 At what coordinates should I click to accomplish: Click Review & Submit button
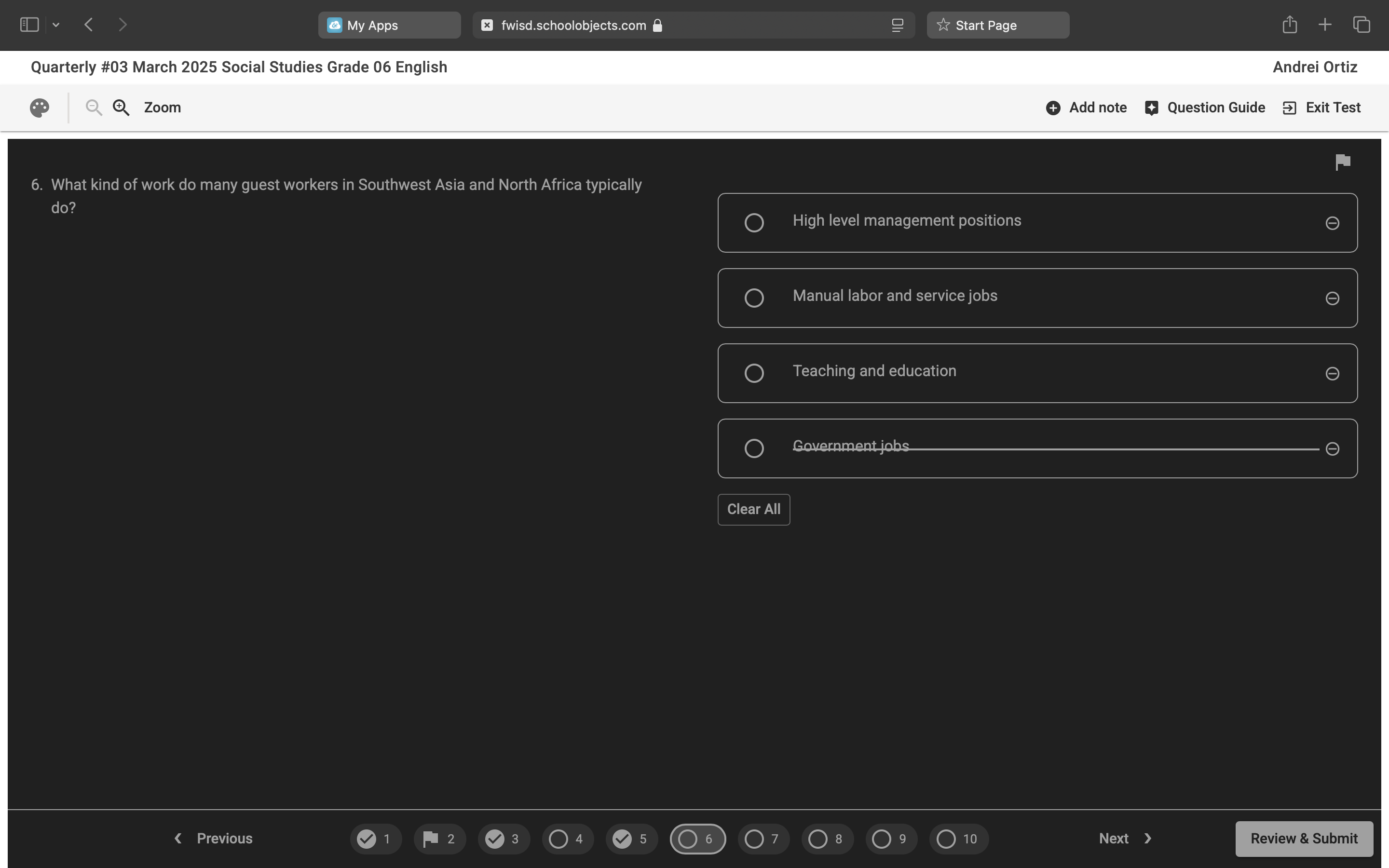pyautogui.click(x=1304, y=839)
